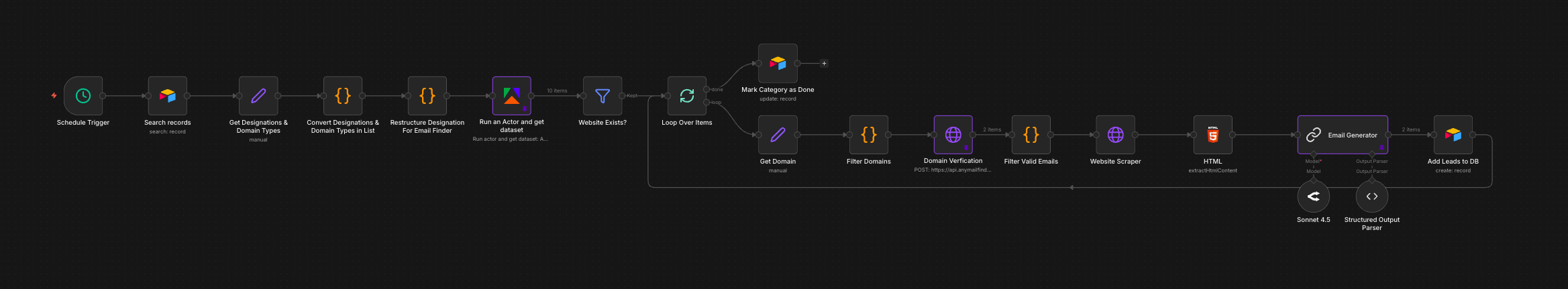The image size is (1568, 289).
Task: Select the Filter Valid Emails node
Action: pos(1031,135)
